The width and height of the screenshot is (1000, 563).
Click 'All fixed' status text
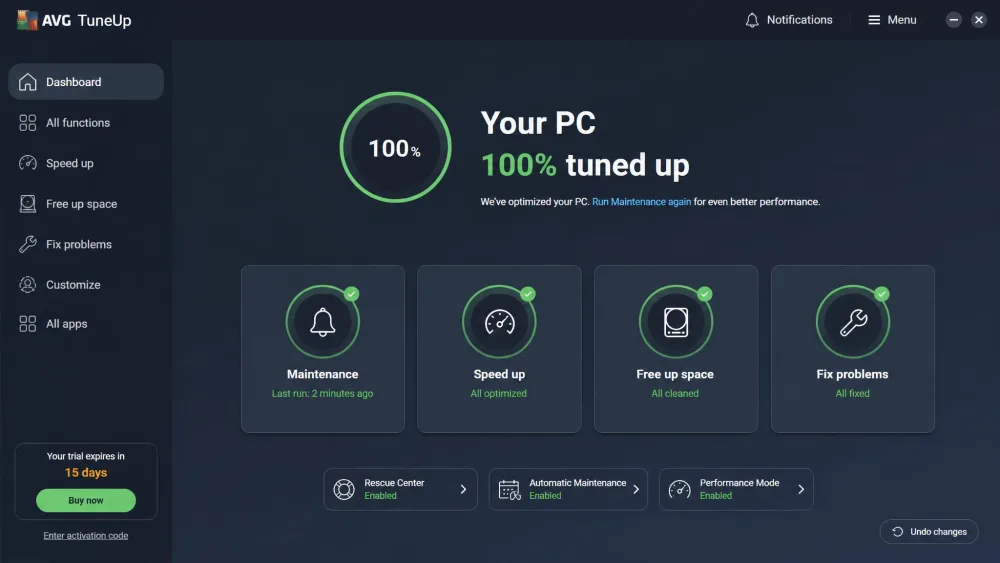coord(853,393)
